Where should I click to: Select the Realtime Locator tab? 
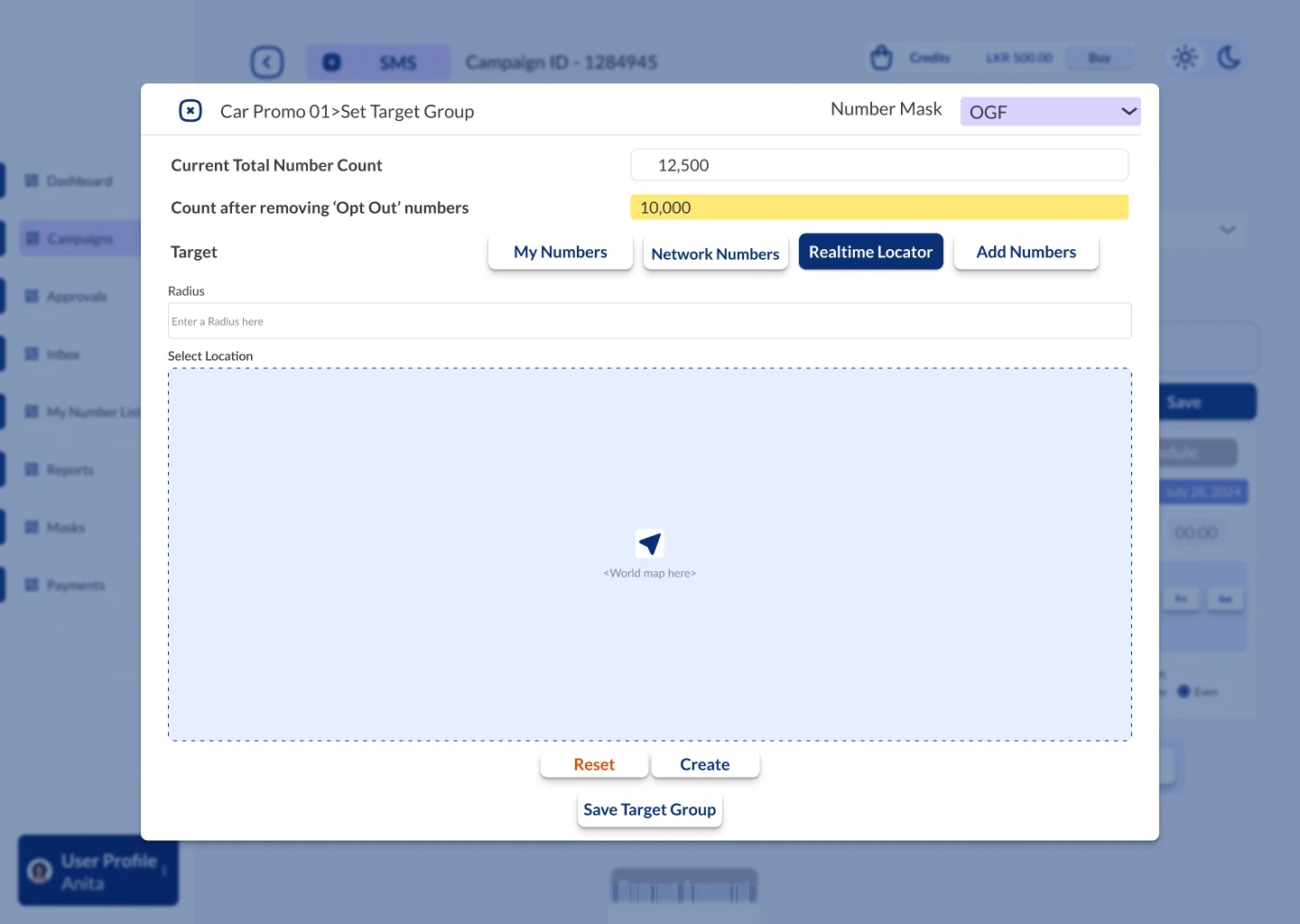click(x=871, y=252)
